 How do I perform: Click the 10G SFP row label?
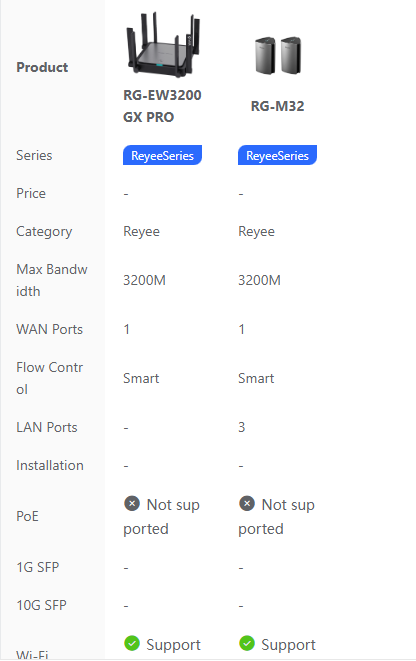[41, 605]
